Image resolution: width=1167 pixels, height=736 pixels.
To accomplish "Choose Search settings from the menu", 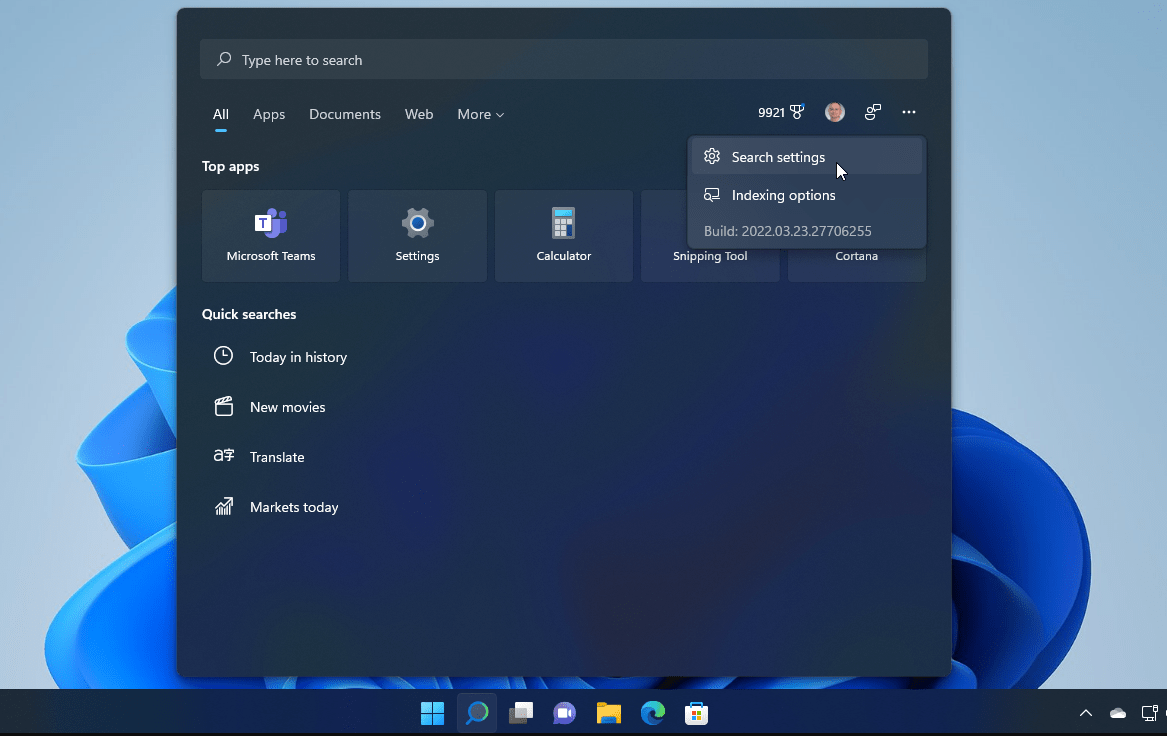I will 807,157.
